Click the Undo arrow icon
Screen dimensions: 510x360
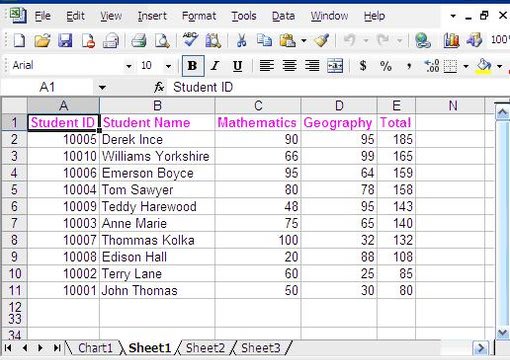coord(350,41)
